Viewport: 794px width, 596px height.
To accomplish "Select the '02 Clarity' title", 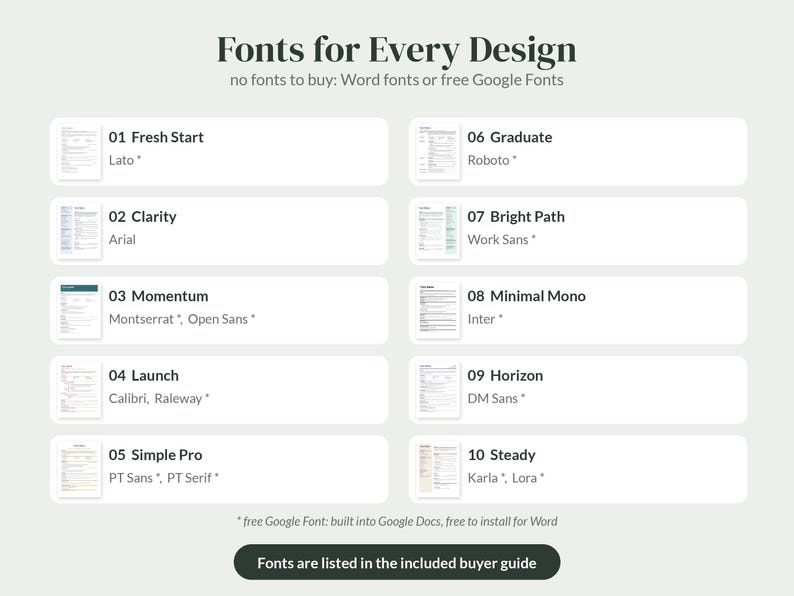I will pos(142,217).
